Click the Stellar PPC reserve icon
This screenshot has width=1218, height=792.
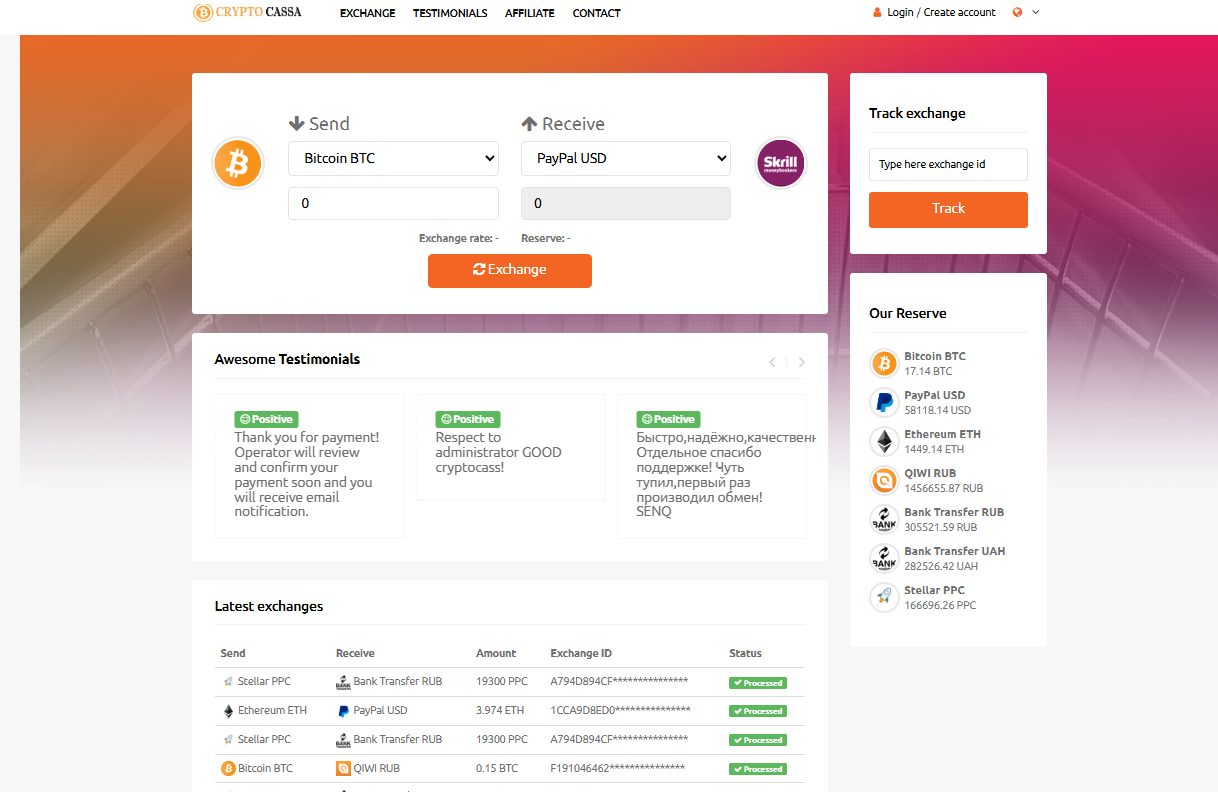(884, 597)
